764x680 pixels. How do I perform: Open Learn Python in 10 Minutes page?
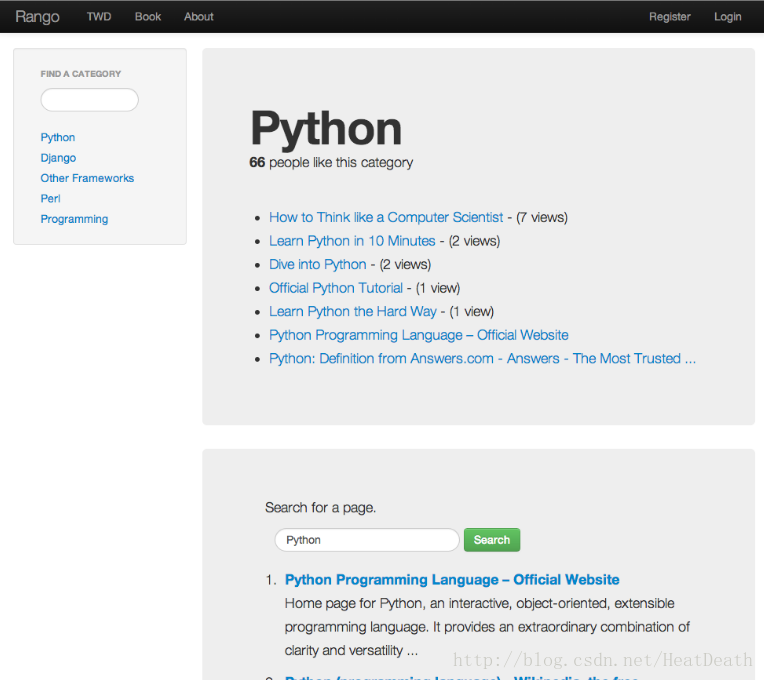pos(352,241)
